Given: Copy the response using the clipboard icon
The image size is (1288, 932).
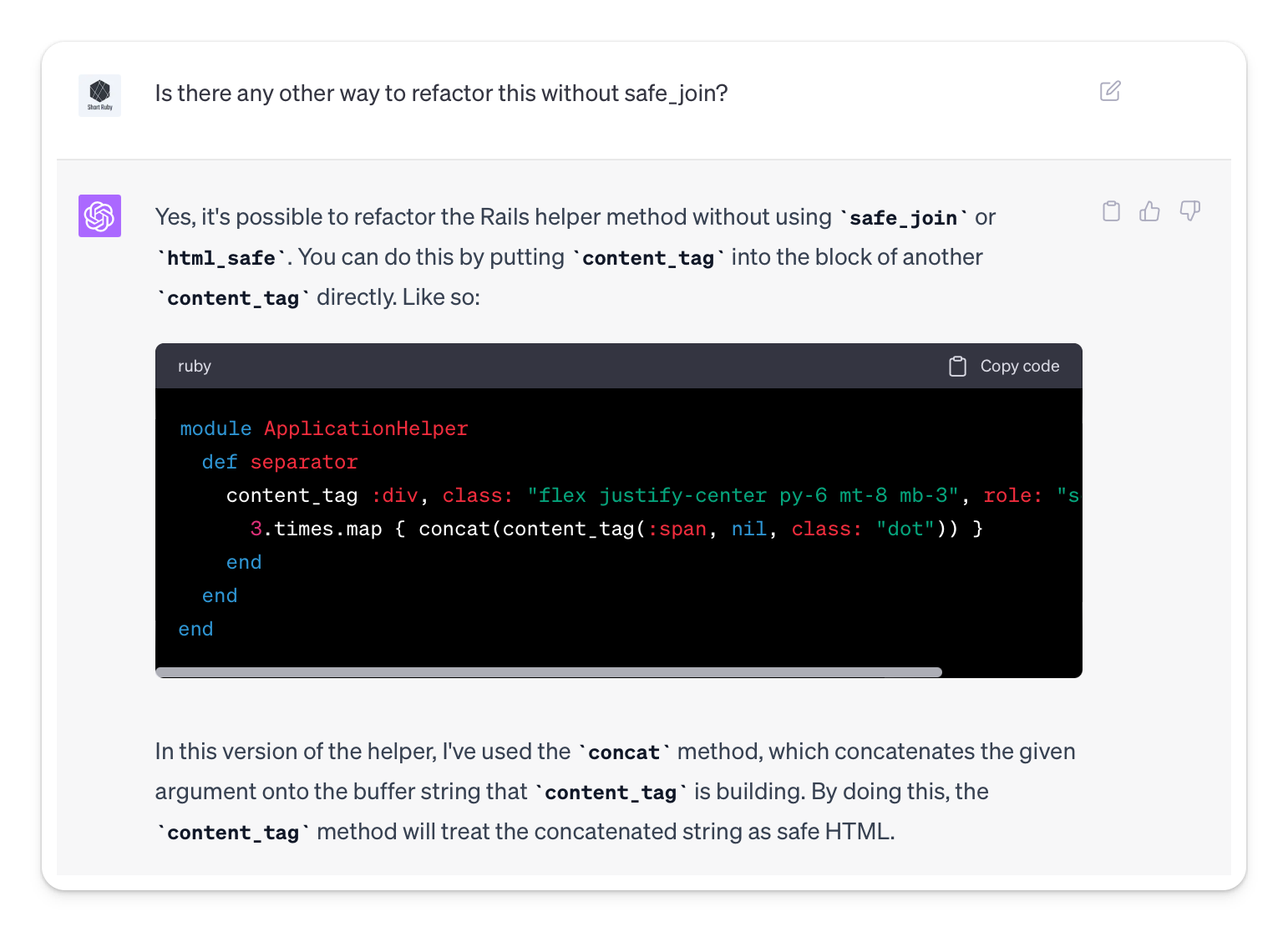Looking at the screenshot, I should 1111,211.
